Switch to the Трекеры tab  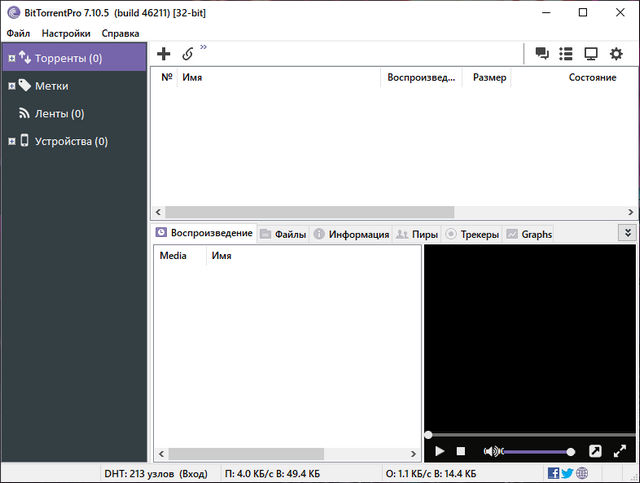pyautogui.click(x=472, y=234)
